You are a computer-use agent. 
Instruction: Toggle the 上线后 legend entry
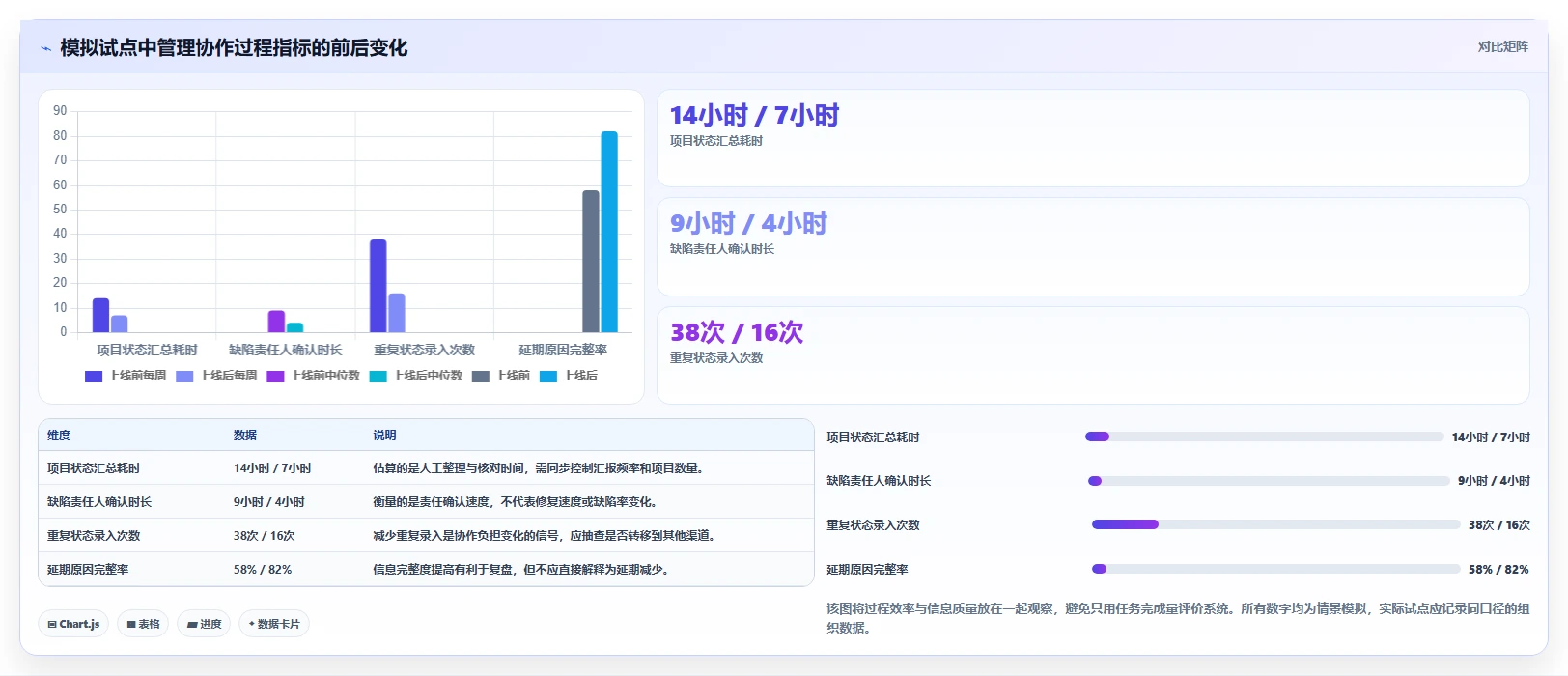569,376
